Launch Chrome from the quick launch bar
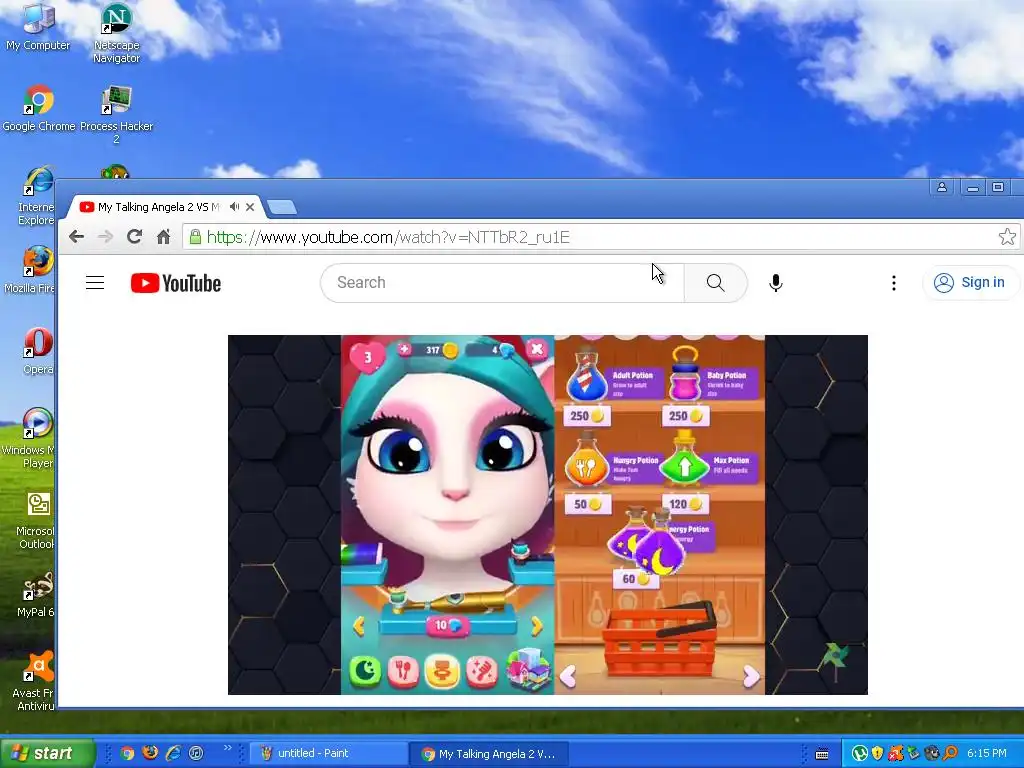The height and width of the screenshot is (768, 1024). pyautogui.click(x=127, y=753)
